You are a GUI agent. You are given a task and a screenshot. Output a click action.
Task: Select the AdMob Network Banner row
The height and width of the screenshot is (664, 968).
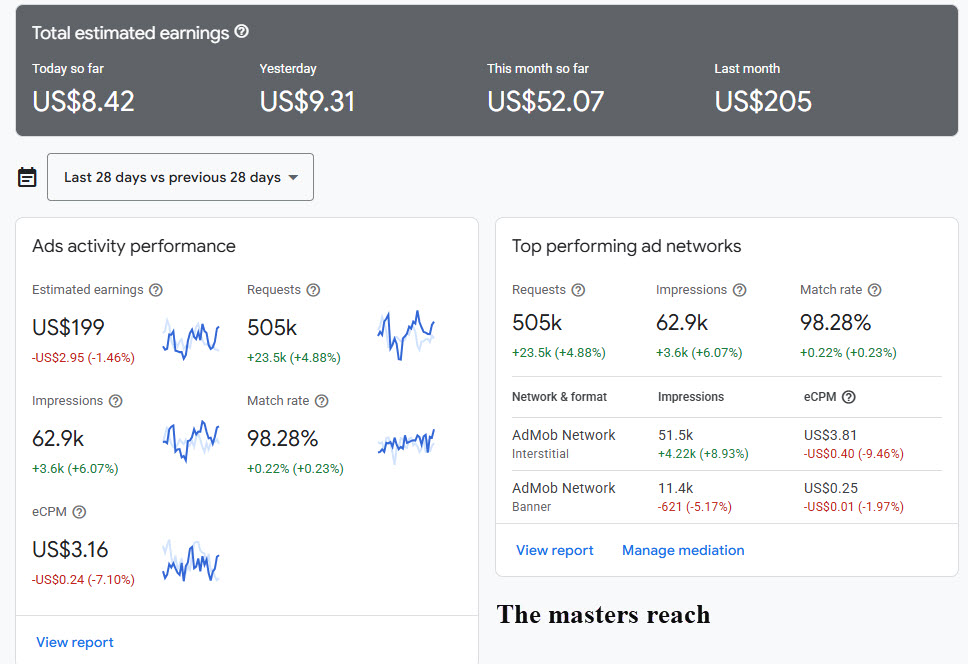727,497
